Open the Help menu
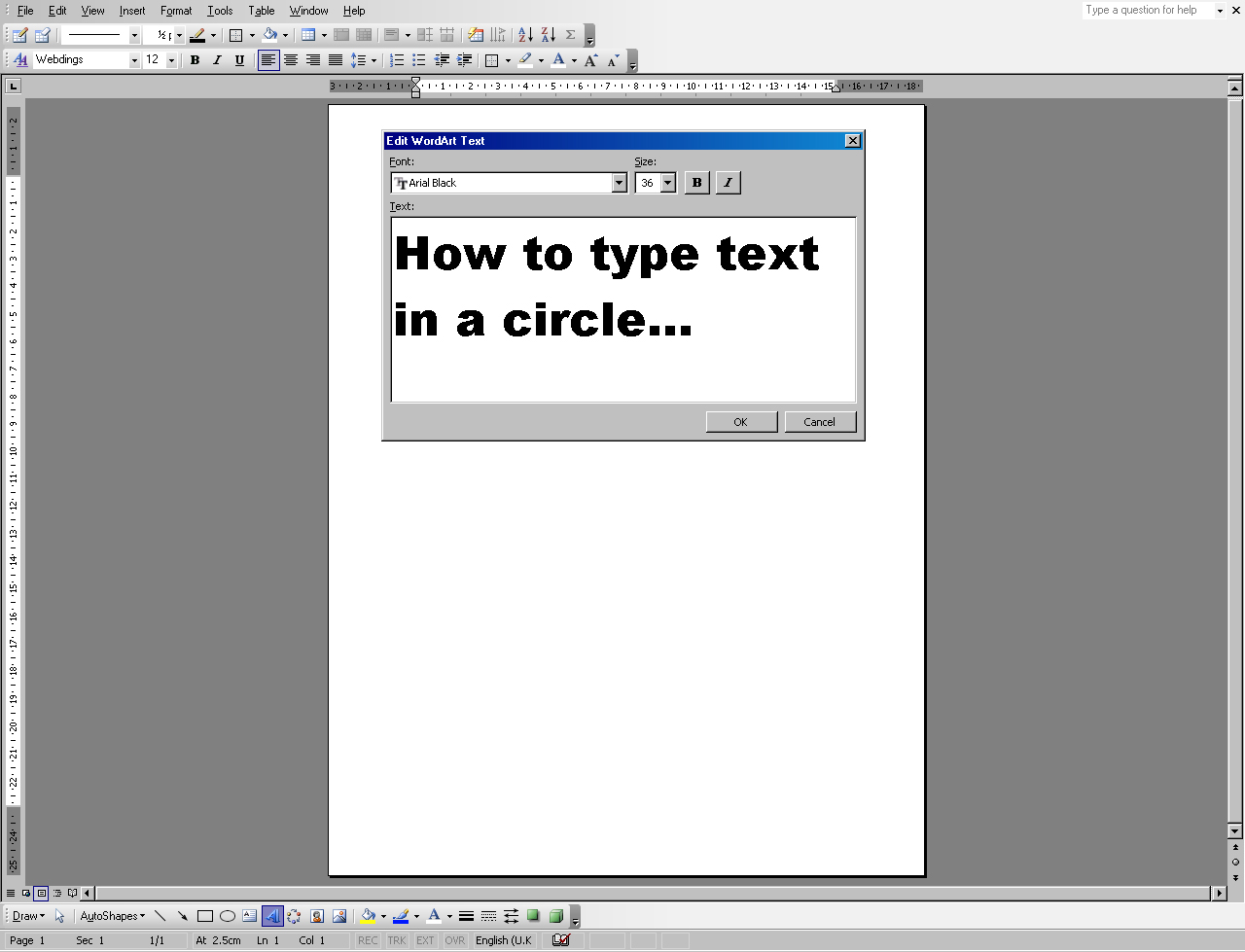This screenshot has height=952, width=1245. click(x=354, y=11)
